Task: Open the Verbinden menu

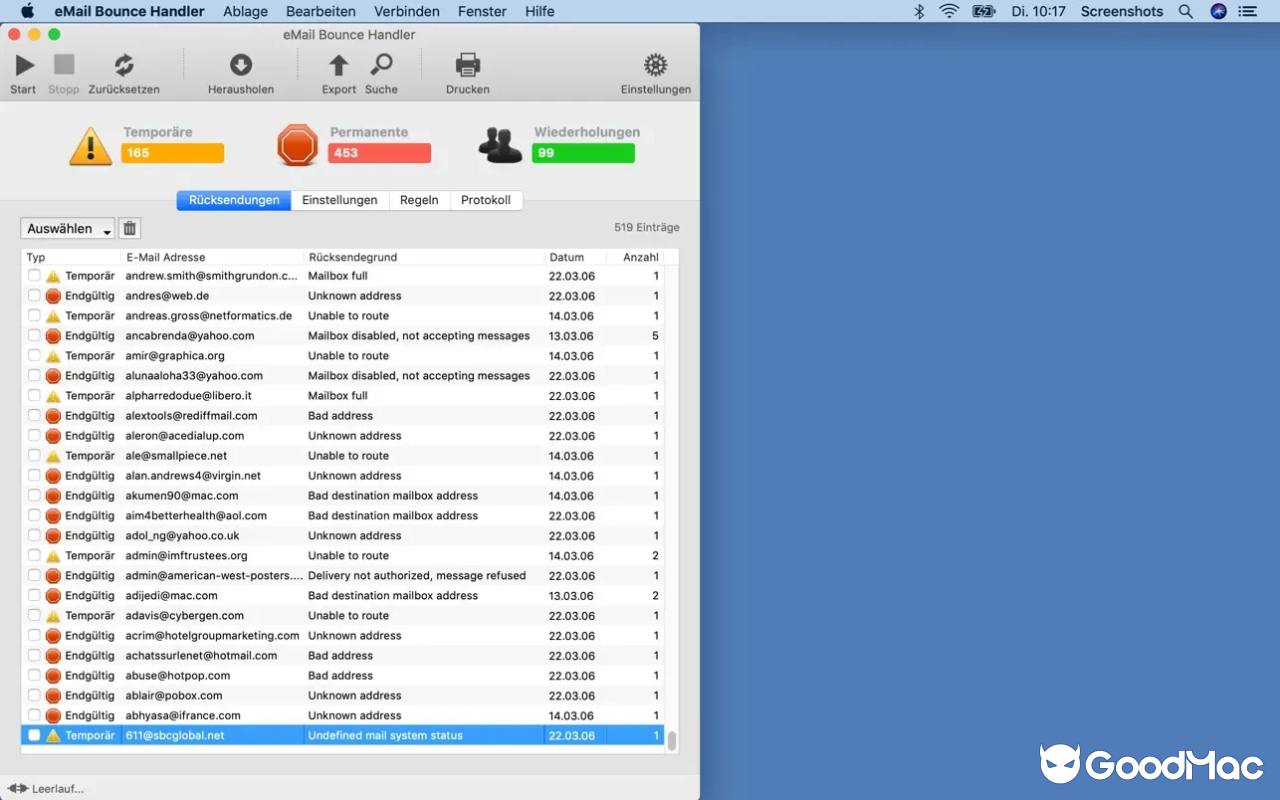Action: click(x=406, y=11)
